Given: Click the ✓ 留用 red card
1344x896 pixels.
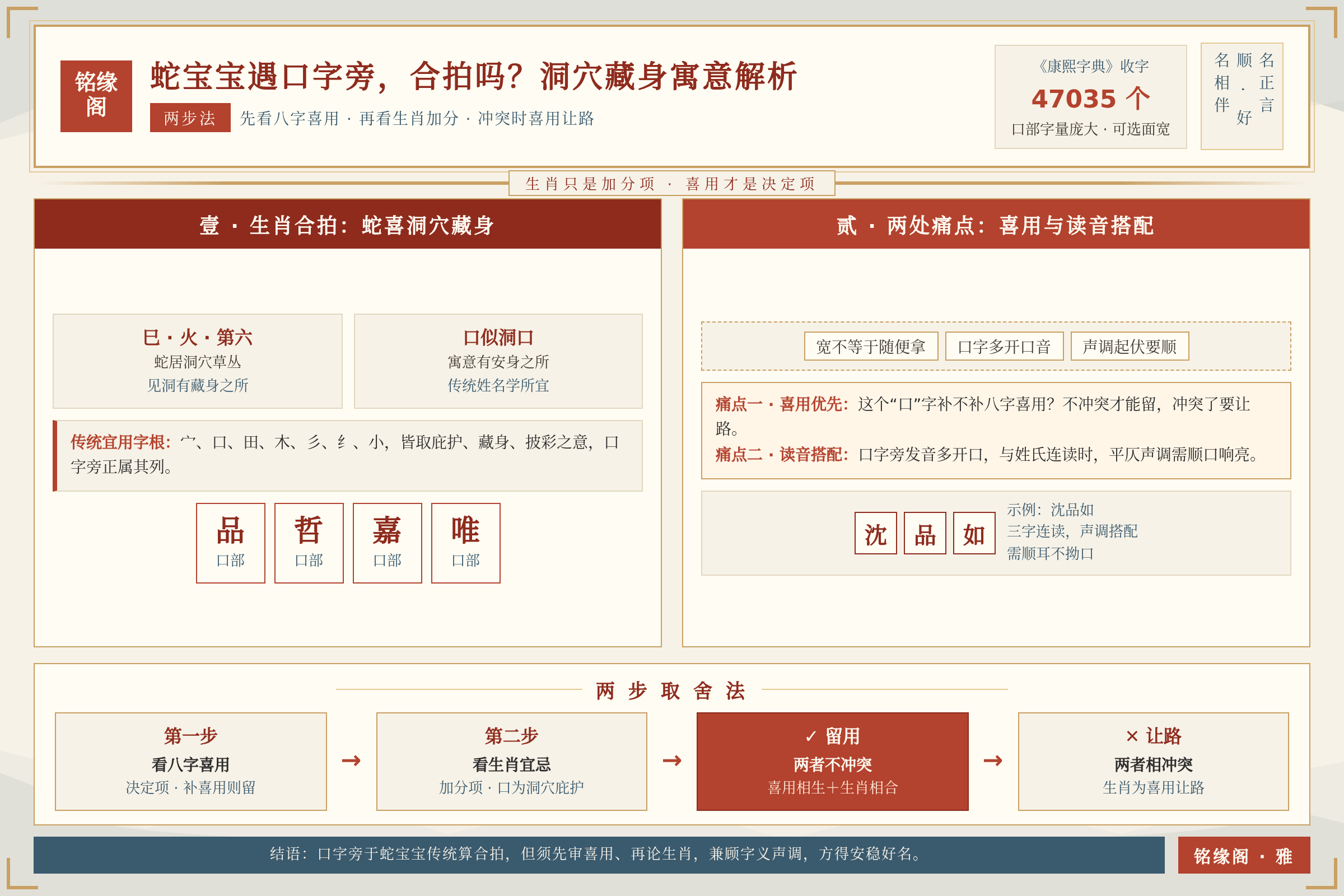Looking at the screenshot, I should tap(833, 761).
